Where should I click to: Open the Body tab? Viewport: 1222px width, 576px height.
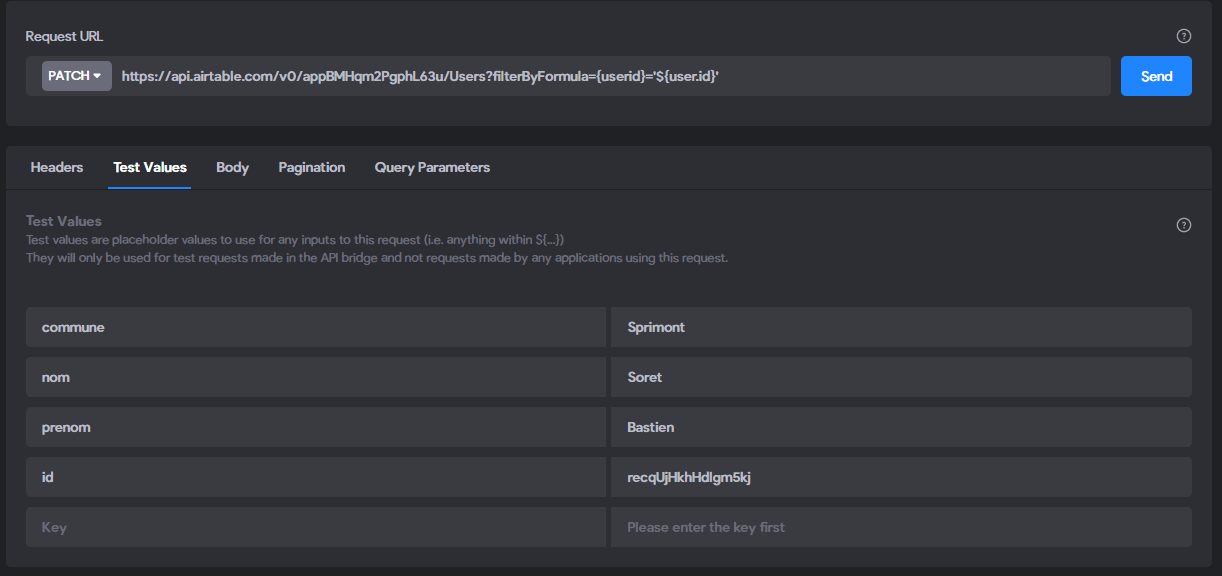(232, 167)
